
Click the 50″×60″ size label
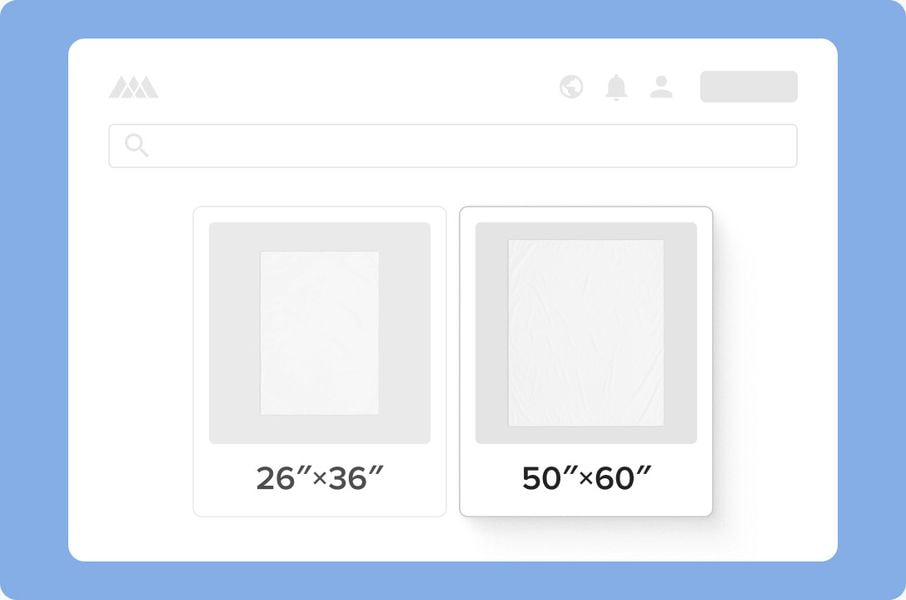pyautogui.click(x=586, y=478)
